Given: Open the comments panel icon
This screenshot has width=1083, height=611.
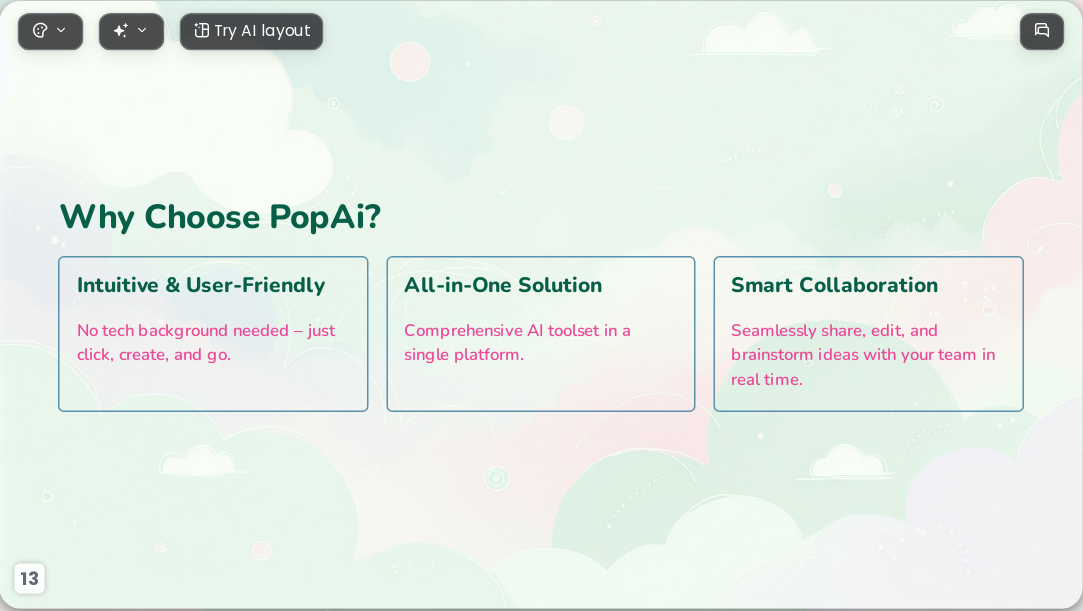Looking at the screenshot, I should coord(1042,31).
